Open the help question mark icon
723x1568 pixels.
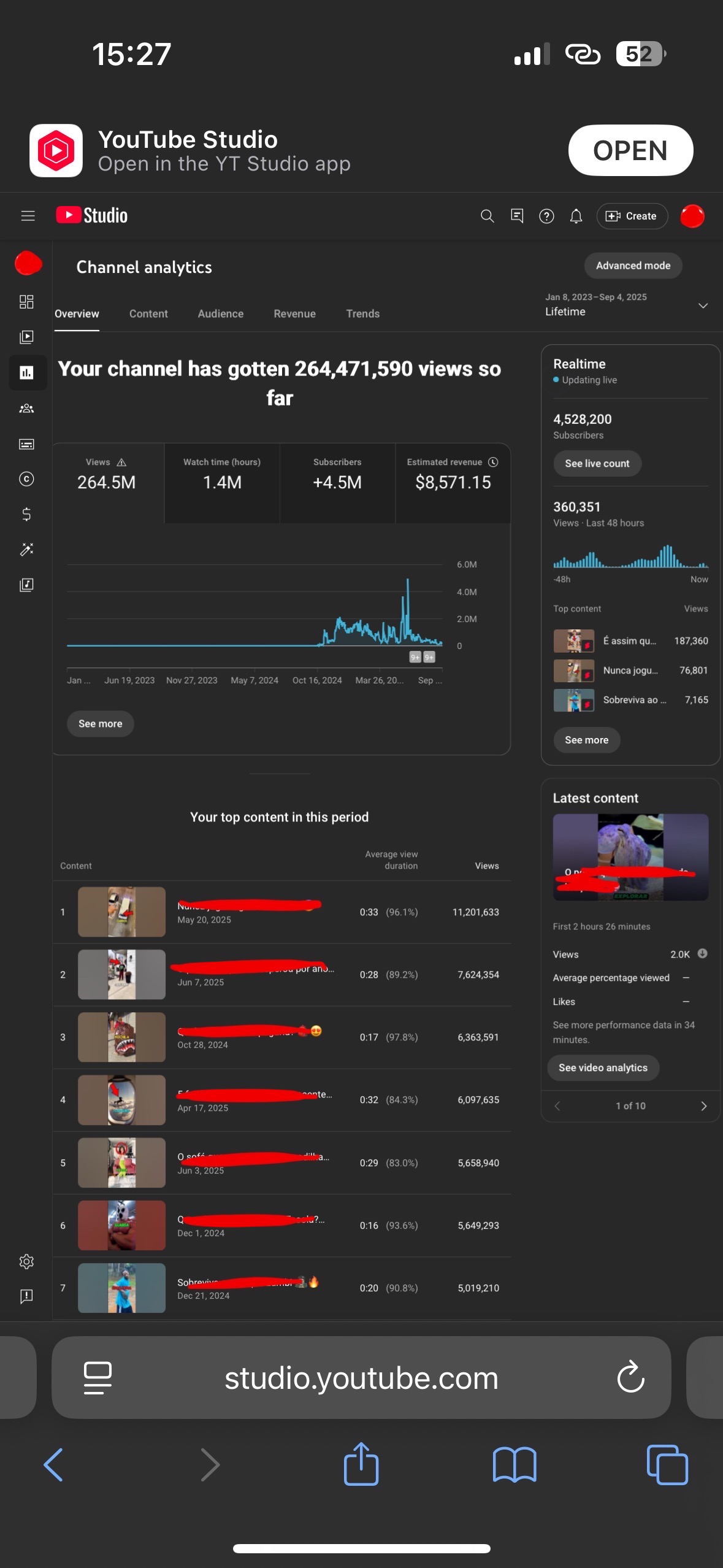[546, 216]
